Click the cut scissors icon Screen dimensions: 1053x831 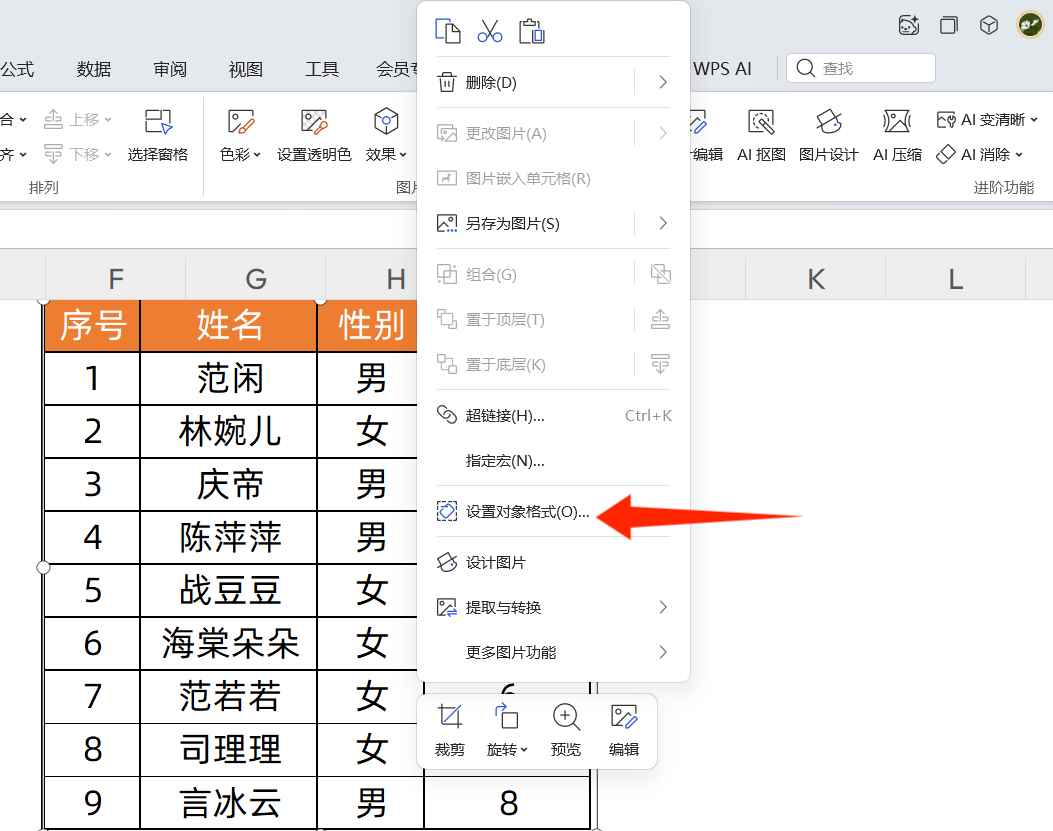pyautogui.click(x=490, y=31)
